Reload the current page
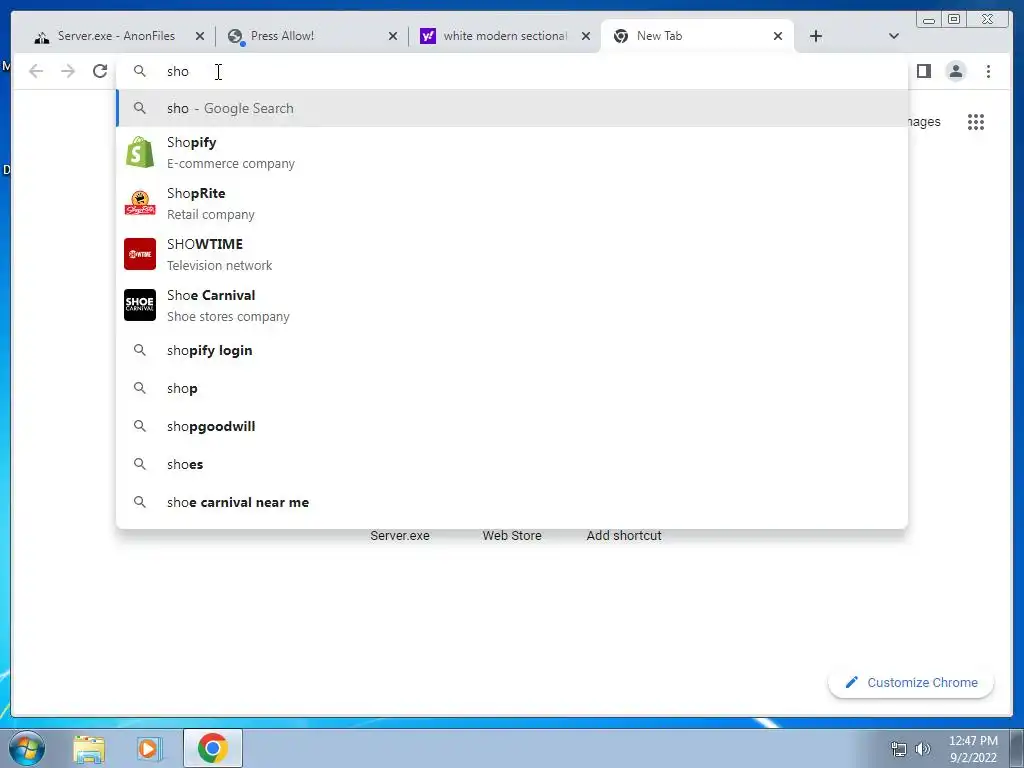This screenshot has height=768, width=1024. pos(100,71)
